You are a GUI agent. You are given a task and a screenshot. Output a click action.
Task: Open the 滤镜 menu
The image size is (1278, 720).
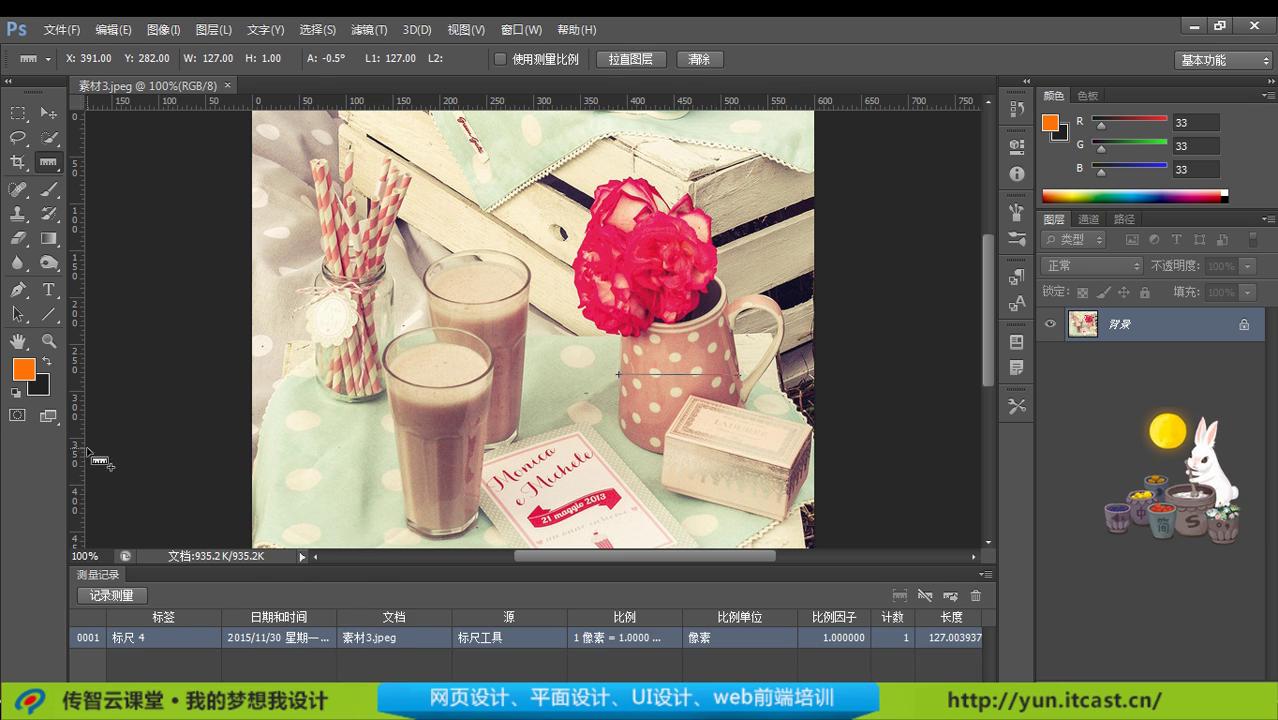click(x=368, y=29)
